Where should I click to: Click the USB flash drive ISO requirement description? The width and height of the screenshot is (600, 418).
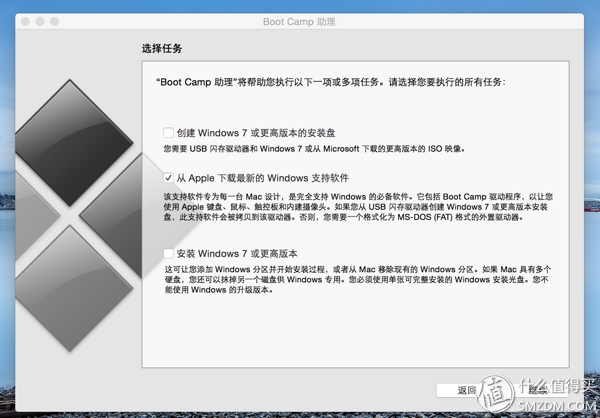315,149
